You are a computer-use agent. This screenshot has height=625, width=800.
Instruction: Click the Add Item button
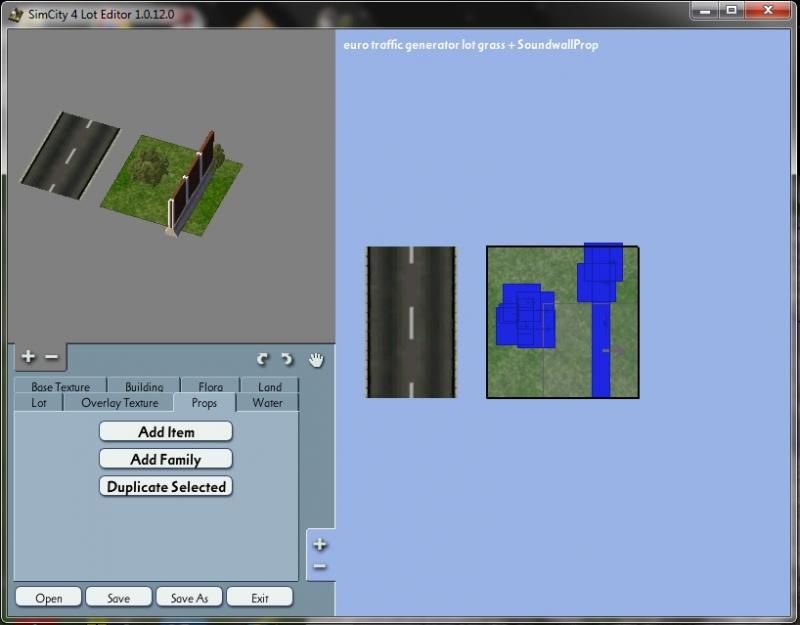tap(166, 432)
